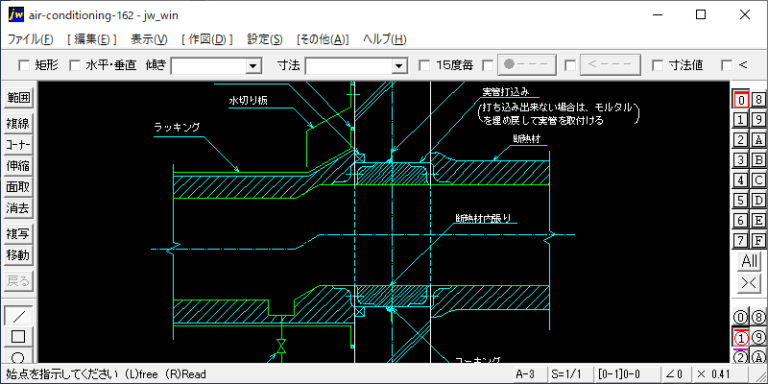Open the 設定(S) menu

264,40
